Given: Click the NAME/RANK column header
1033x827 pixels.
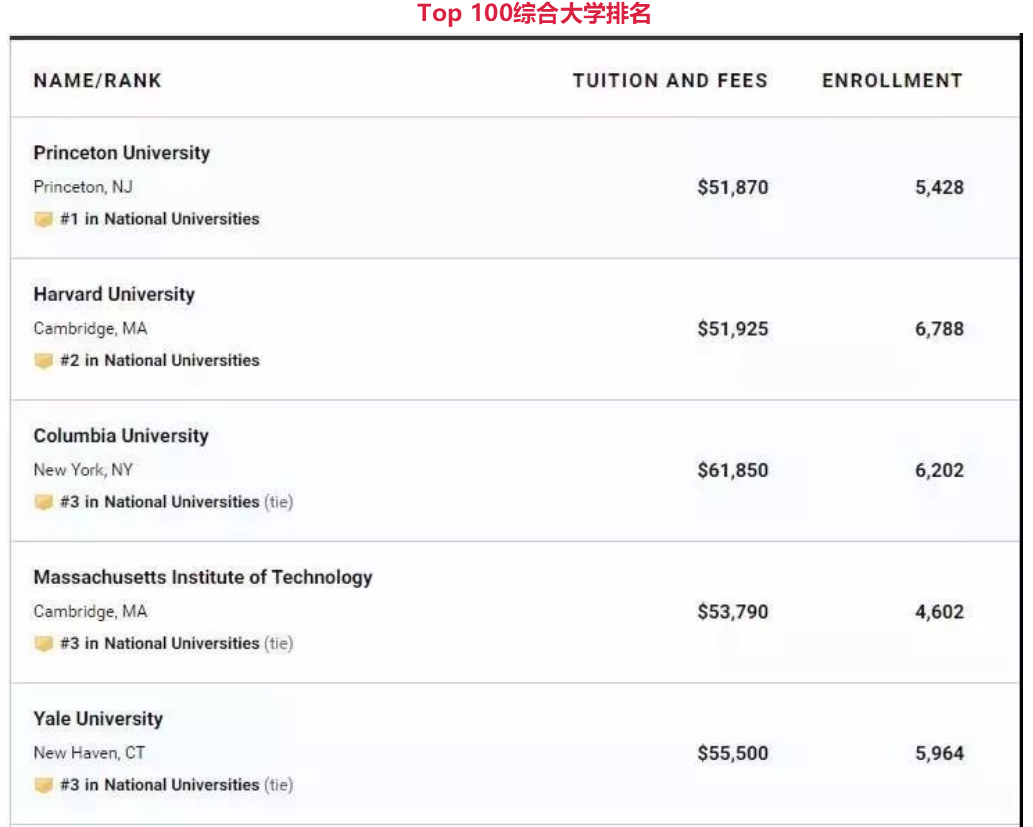Looking at the screenshot, I should 97,81.
